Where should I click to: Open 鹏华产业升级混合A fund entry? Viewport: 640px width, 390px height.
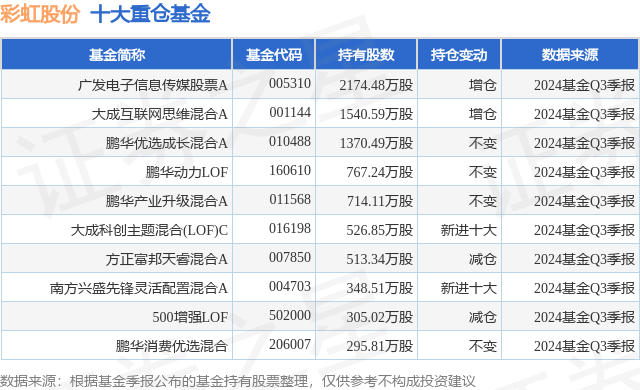[167, 201]
